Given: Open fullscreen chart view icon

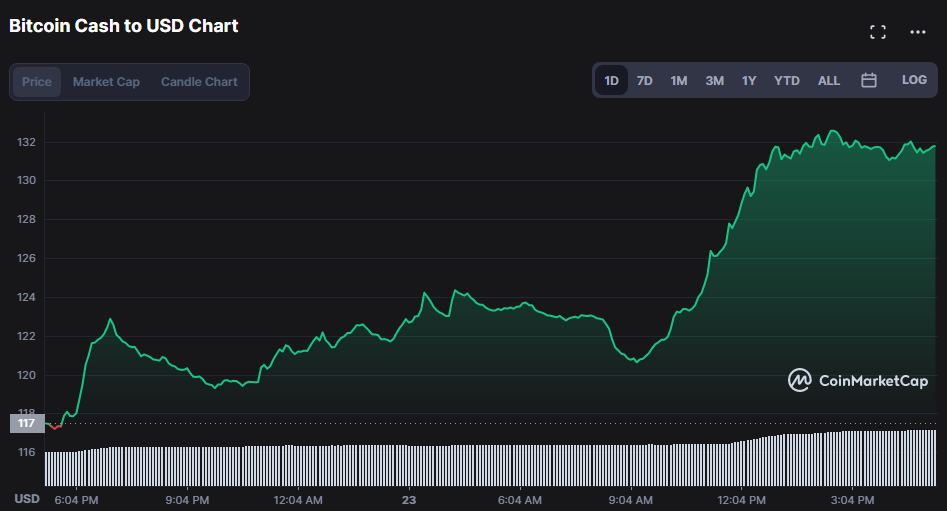Looking at the screenshot, I should tap(878, 32).
